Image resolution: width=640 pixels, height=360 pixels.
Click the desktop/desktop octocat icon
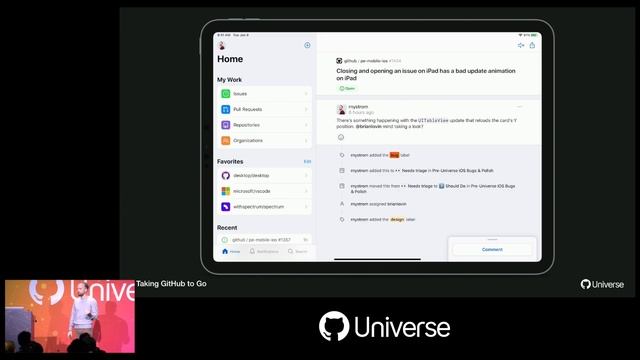(226, 176)
